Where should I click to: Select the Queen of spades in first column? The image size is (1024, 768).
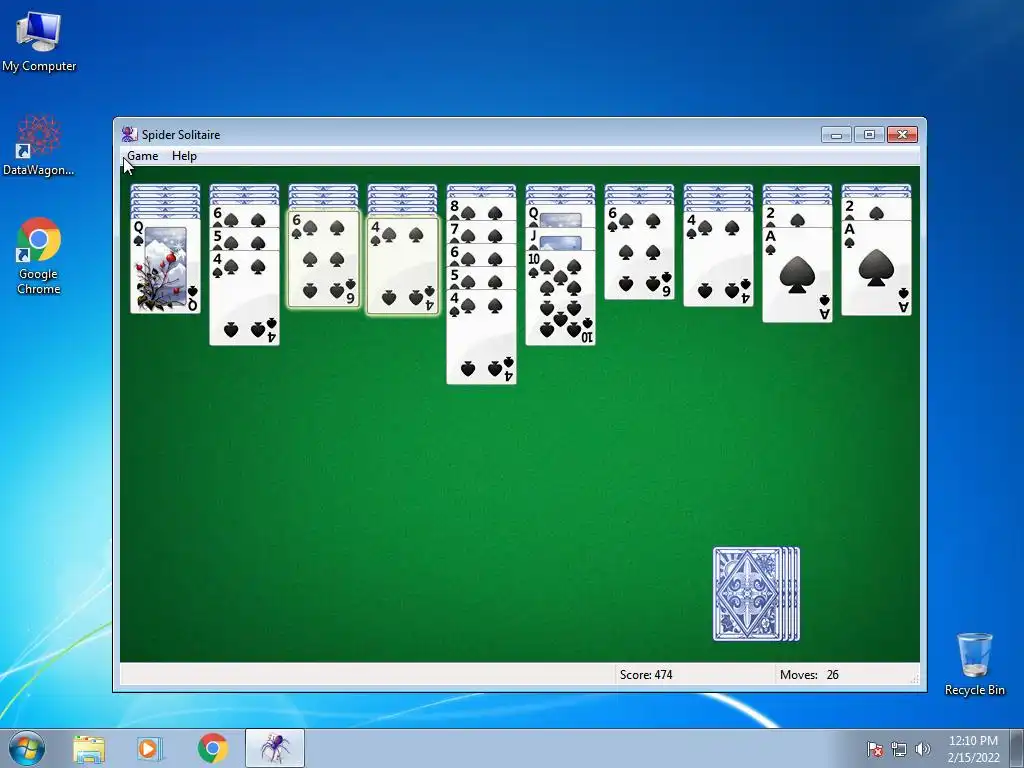tap(165, 266)
